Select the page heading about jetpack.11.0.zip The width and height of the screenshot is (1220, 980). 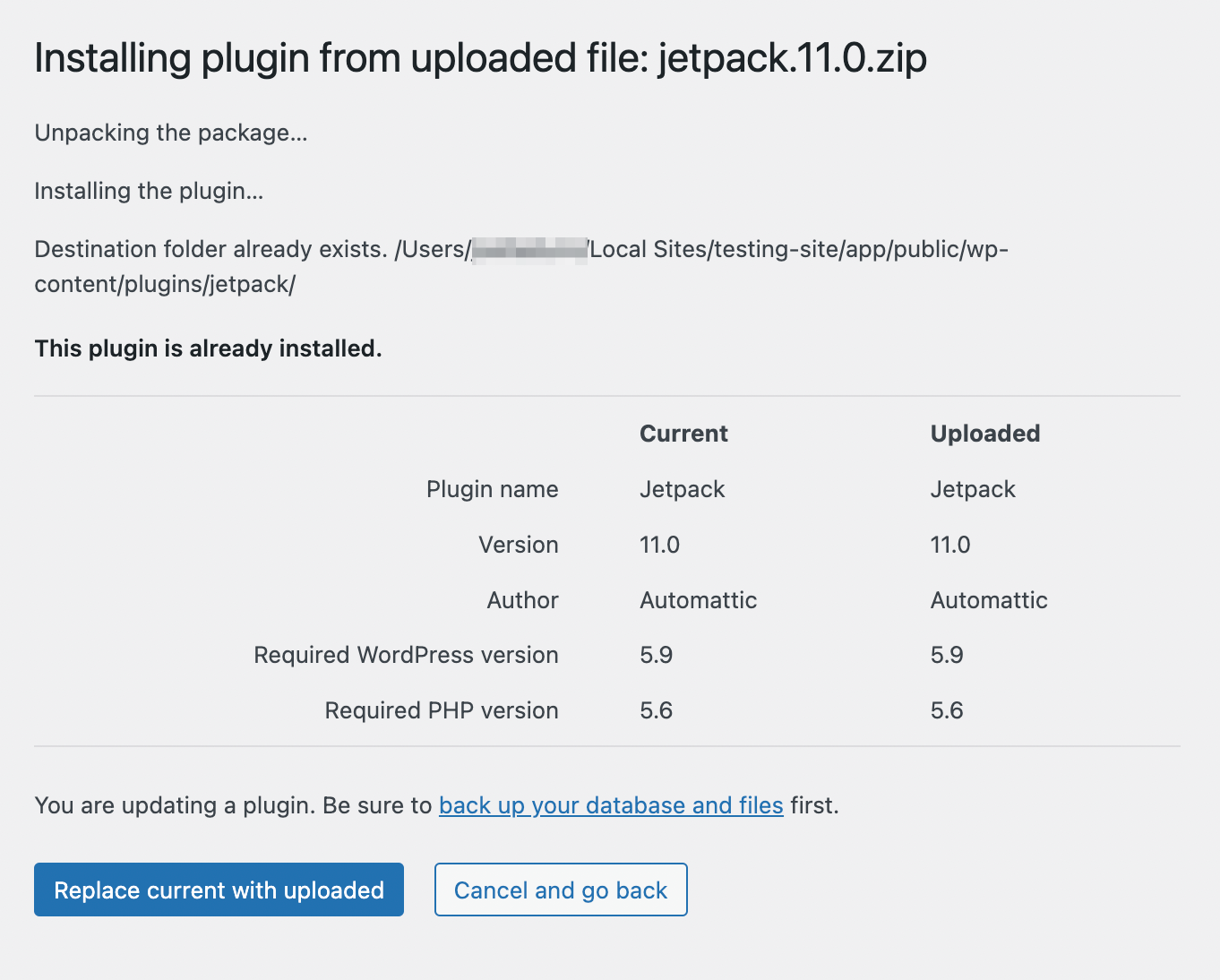[x=480, y=57]
